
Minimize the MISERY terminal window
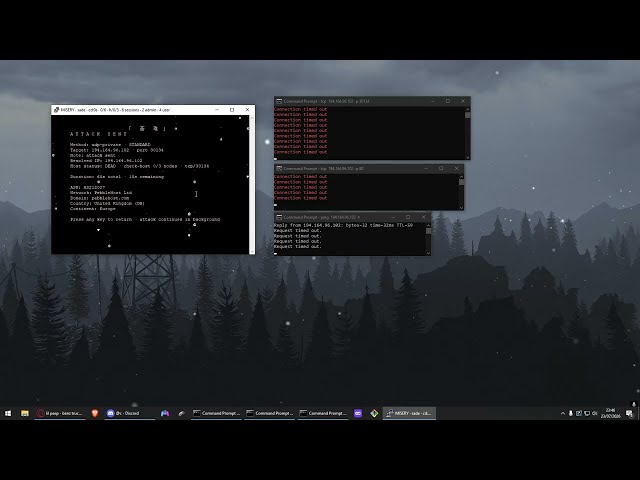(217, 110)
